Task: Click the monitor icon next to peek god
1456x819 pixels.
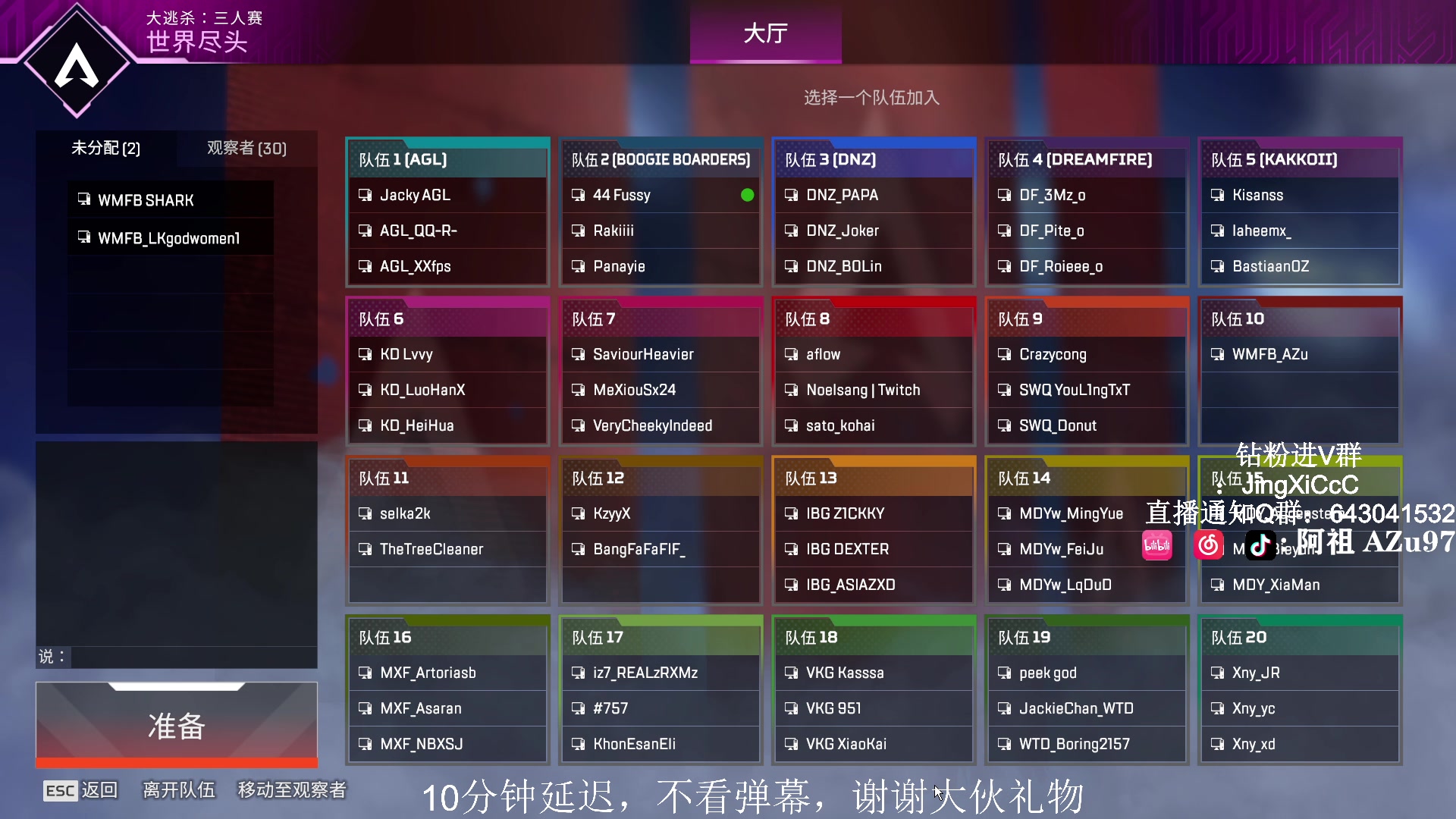Action: pos(1005,673)
